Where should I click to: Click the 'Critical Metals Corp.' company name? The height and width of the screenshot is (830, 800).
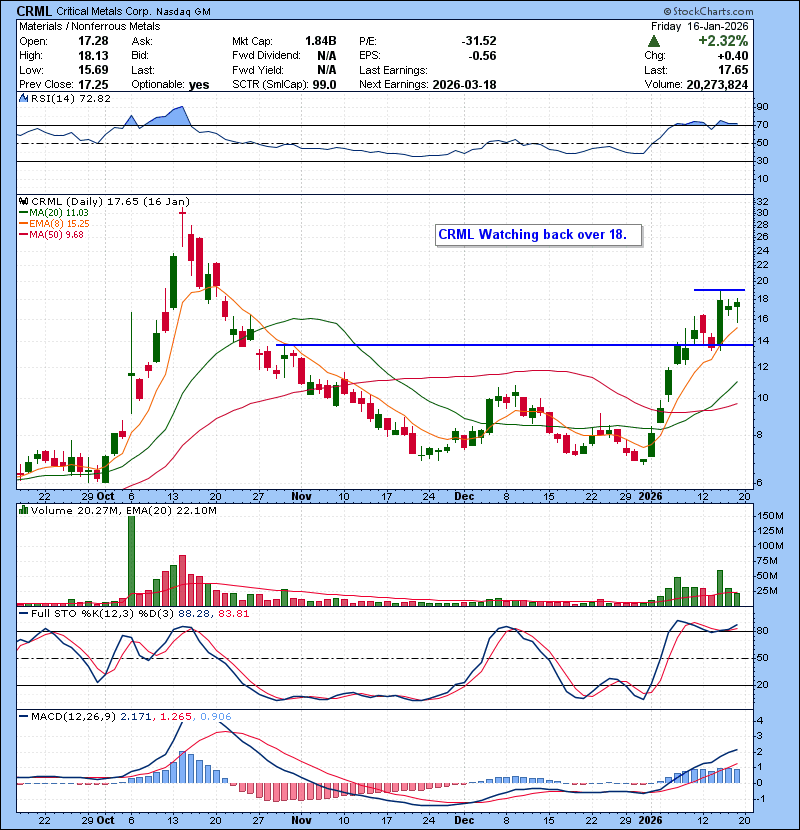click(x=104, y=12)
